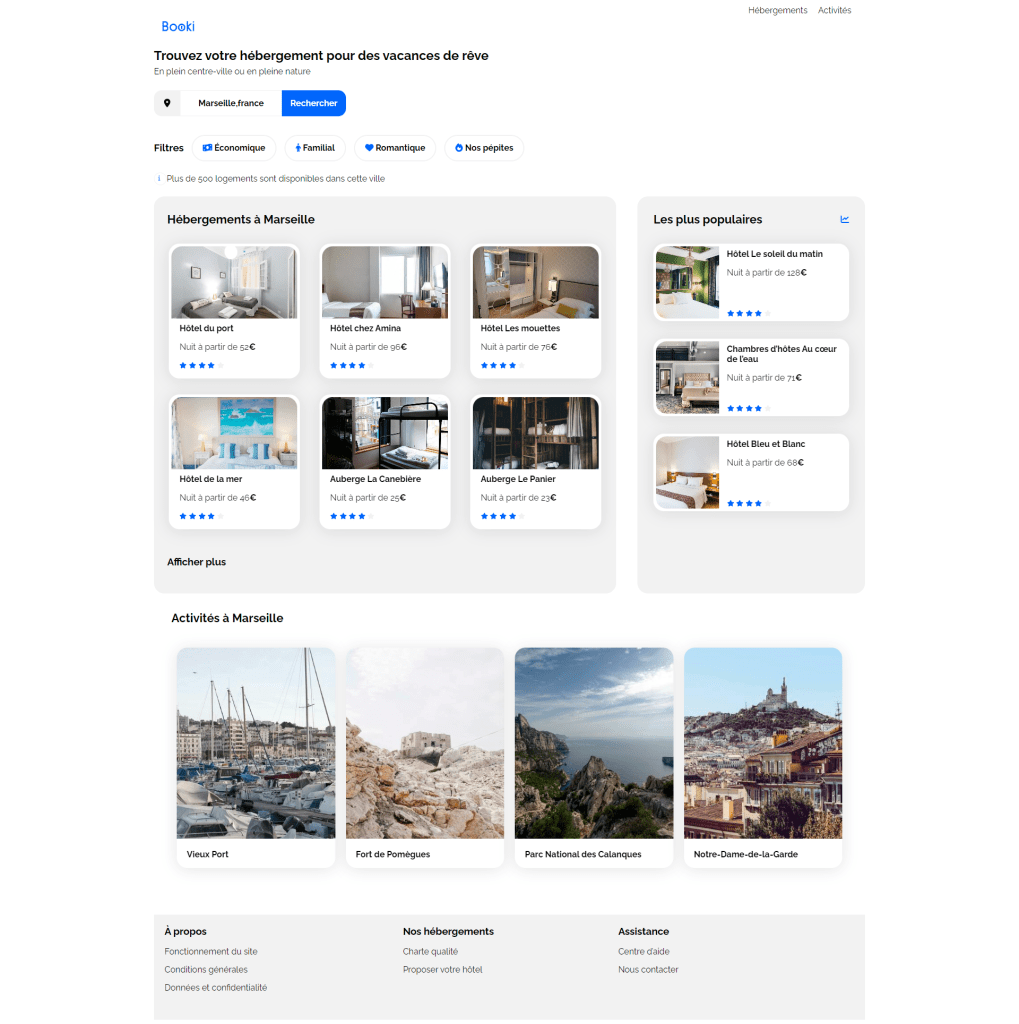Open Charte qualité footer link
This screenshot has height=1024, width=1019.
pyautogui.click(x=430, y=952)
